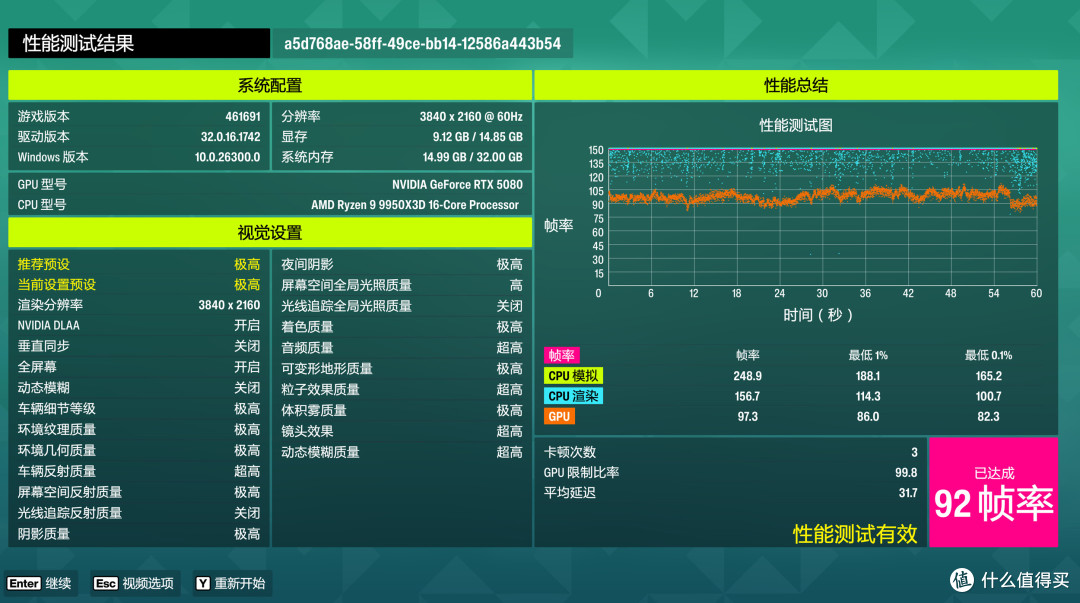
Task: Click the pink 已达成 92 帧率 result box
Action: pyautogui.click(x=993, y=492)
